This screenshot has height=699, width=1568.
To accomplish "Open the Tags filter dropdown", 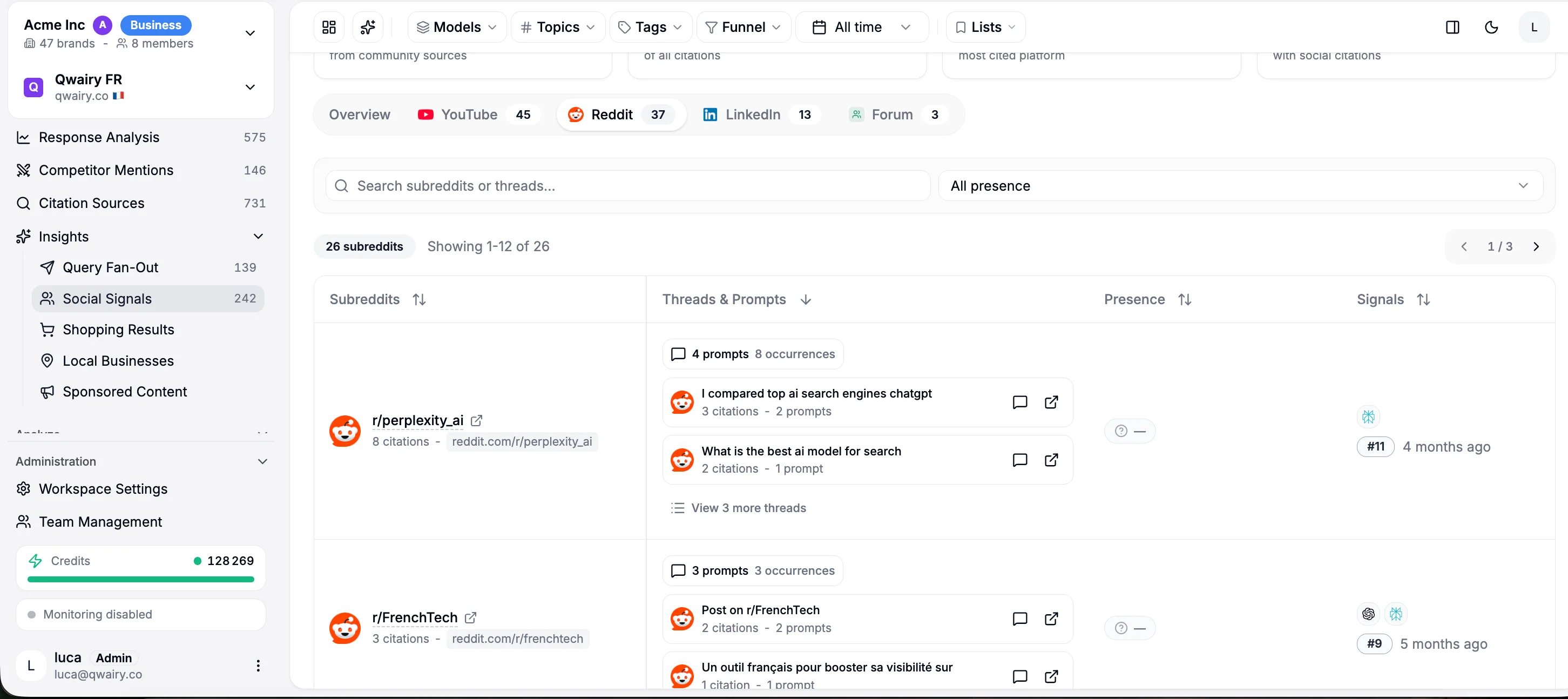I will coord(650,28).
